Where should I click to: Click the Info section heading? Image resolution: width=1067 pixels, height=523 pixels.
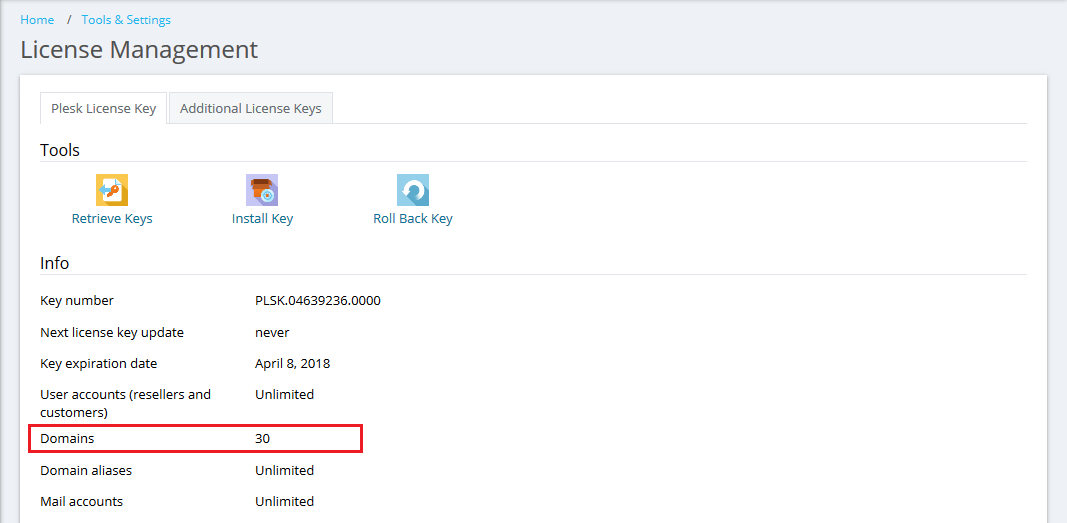tap(55, 263)
